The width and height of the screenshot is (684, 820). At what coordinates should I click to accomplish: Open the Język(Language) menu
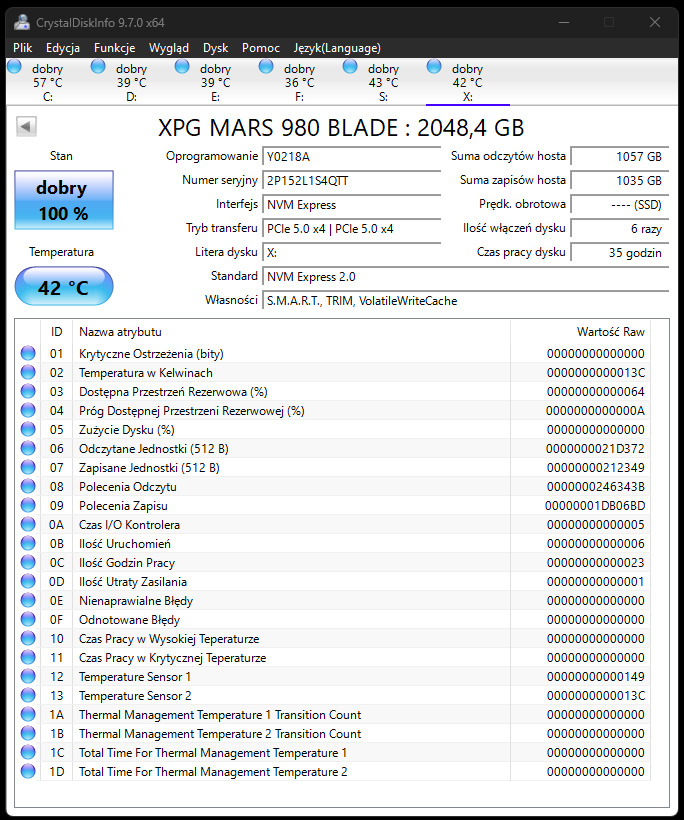click(x=336, y=47)
